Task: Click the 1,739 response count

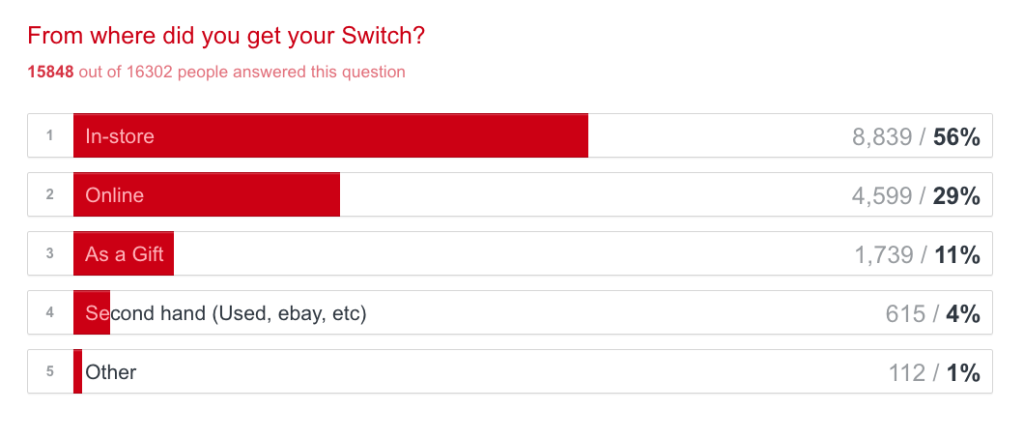Action: pyautogui.click(x=884, y=255)
